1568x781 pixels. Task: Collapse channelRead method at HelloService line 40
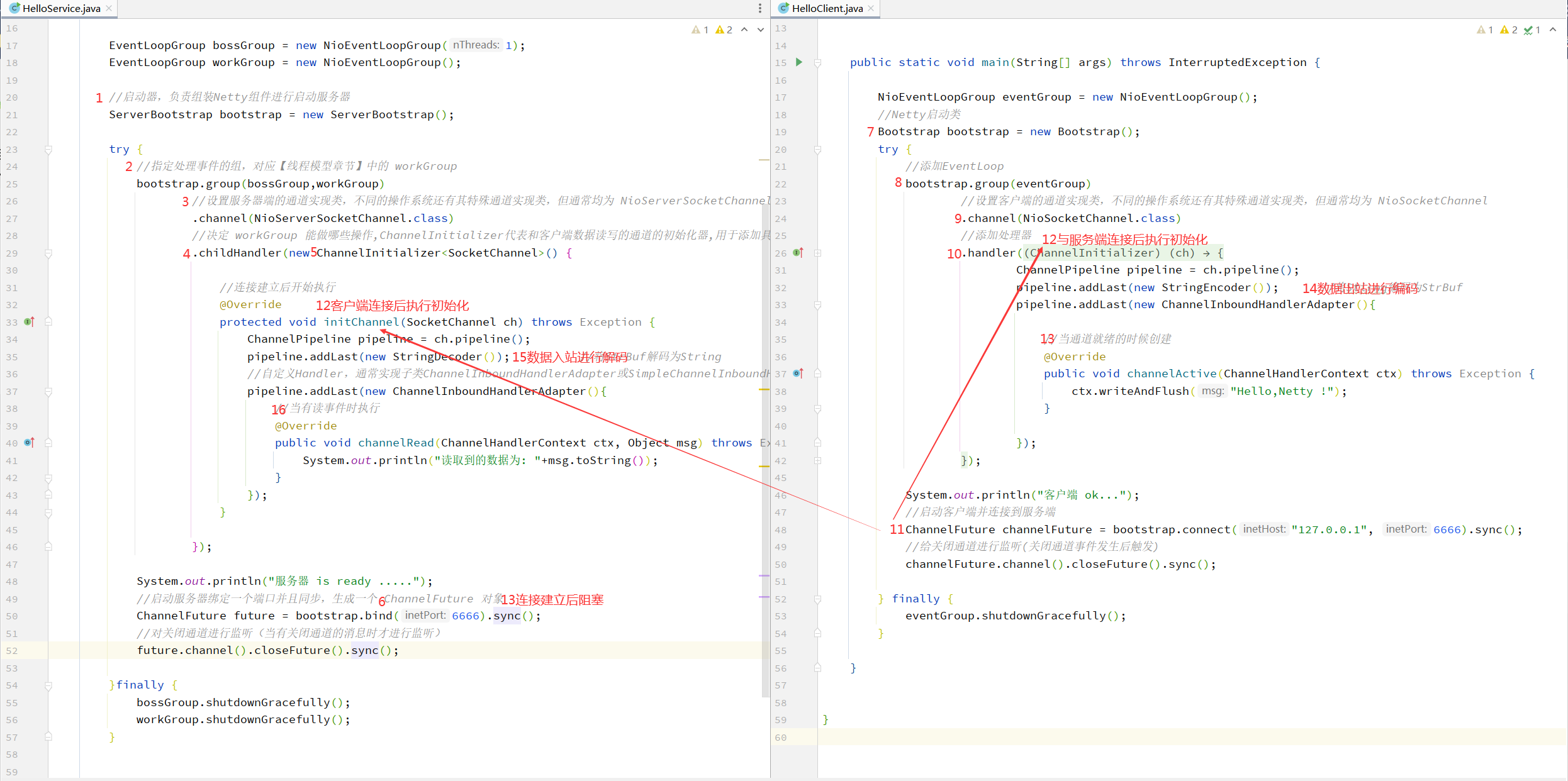[x=48, y=443]
